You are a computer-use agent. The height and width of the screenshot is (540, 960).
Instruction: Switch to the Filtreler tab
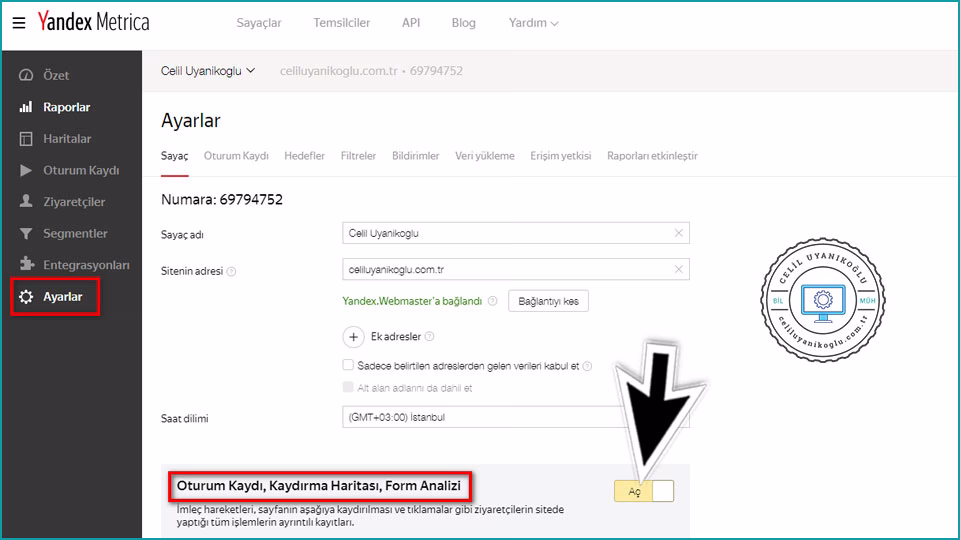358,156
